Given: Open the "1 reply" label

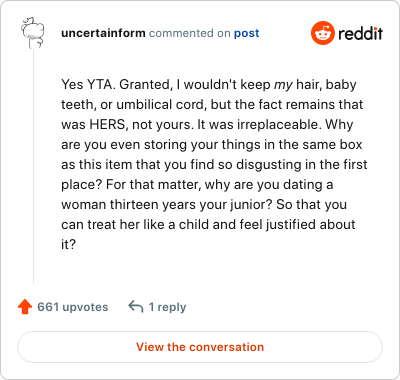Looking at the screenshot, I should pyautogui.click(x=167, y=307).
